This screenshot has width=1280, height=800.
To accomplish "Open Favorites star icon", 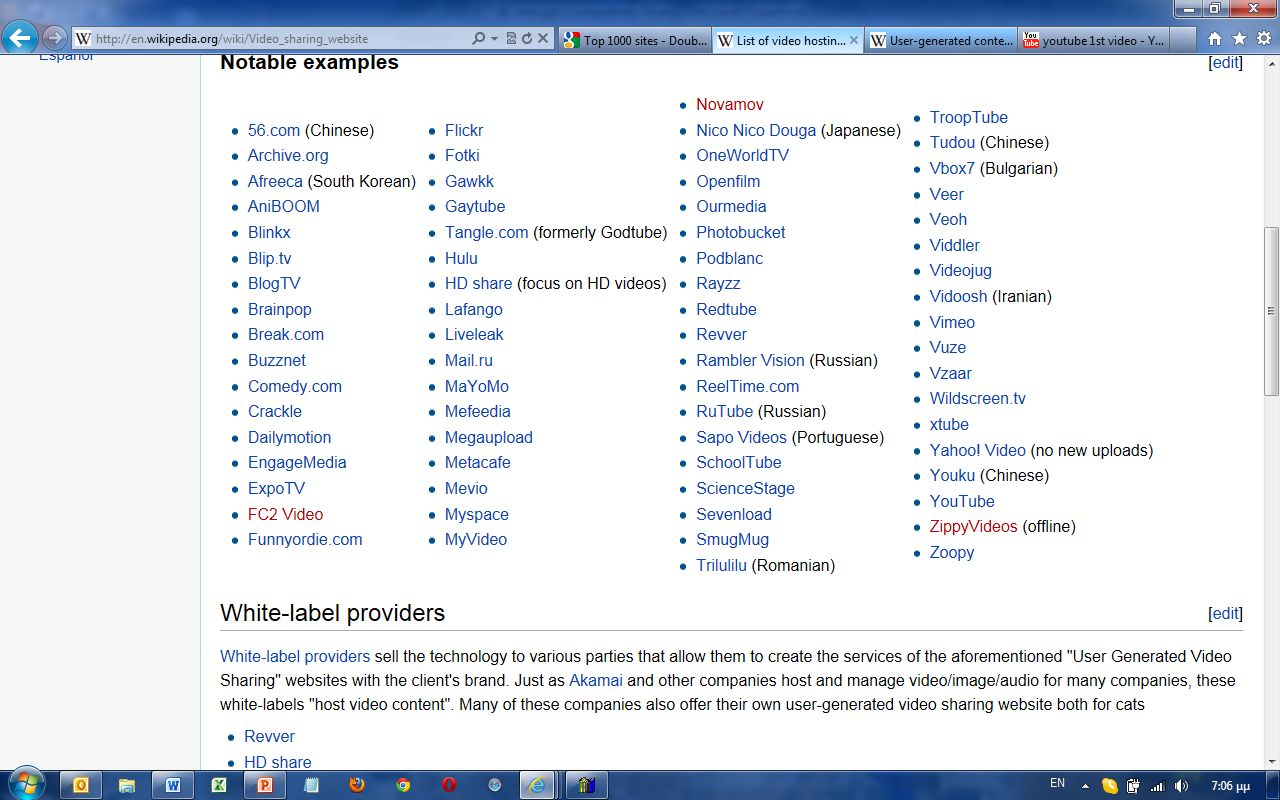I will tap(1239, 39).
